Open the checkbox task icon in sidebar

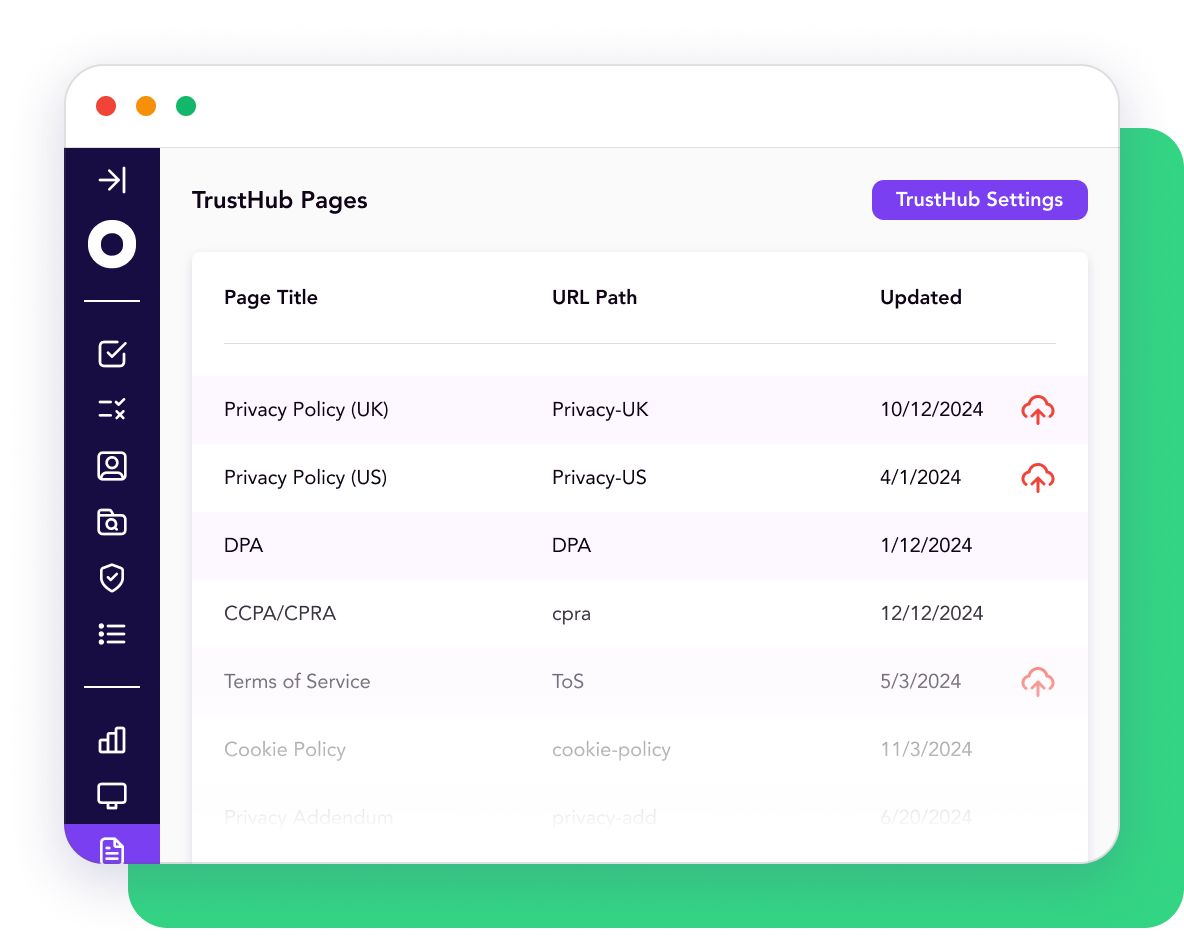pos(112,353)
